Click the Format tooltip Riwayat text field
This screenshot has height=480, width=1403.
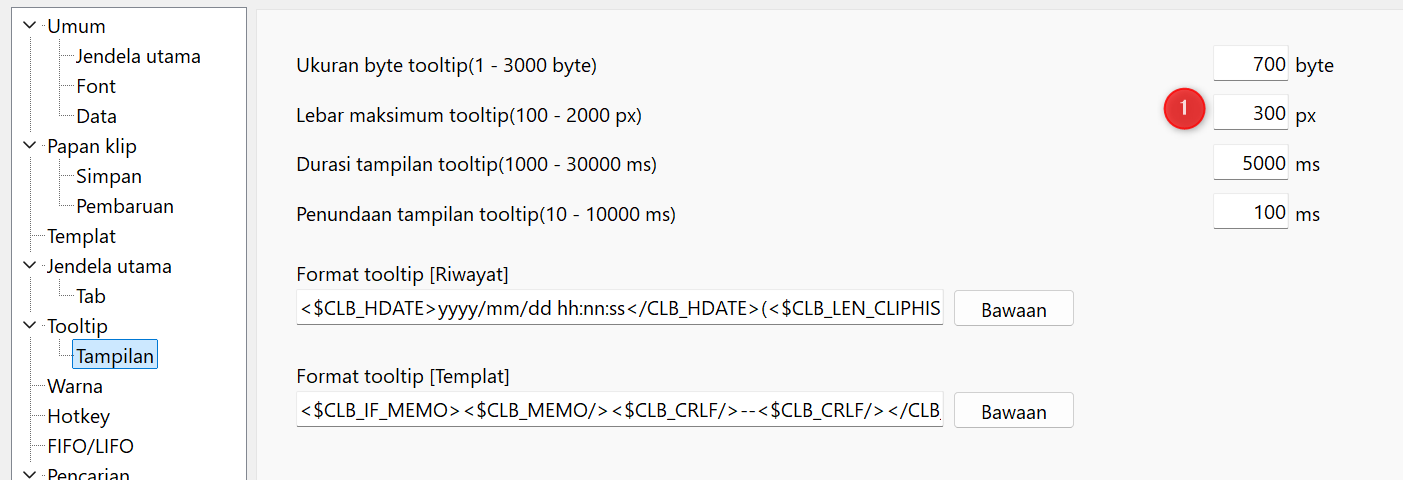coord(620,309)
